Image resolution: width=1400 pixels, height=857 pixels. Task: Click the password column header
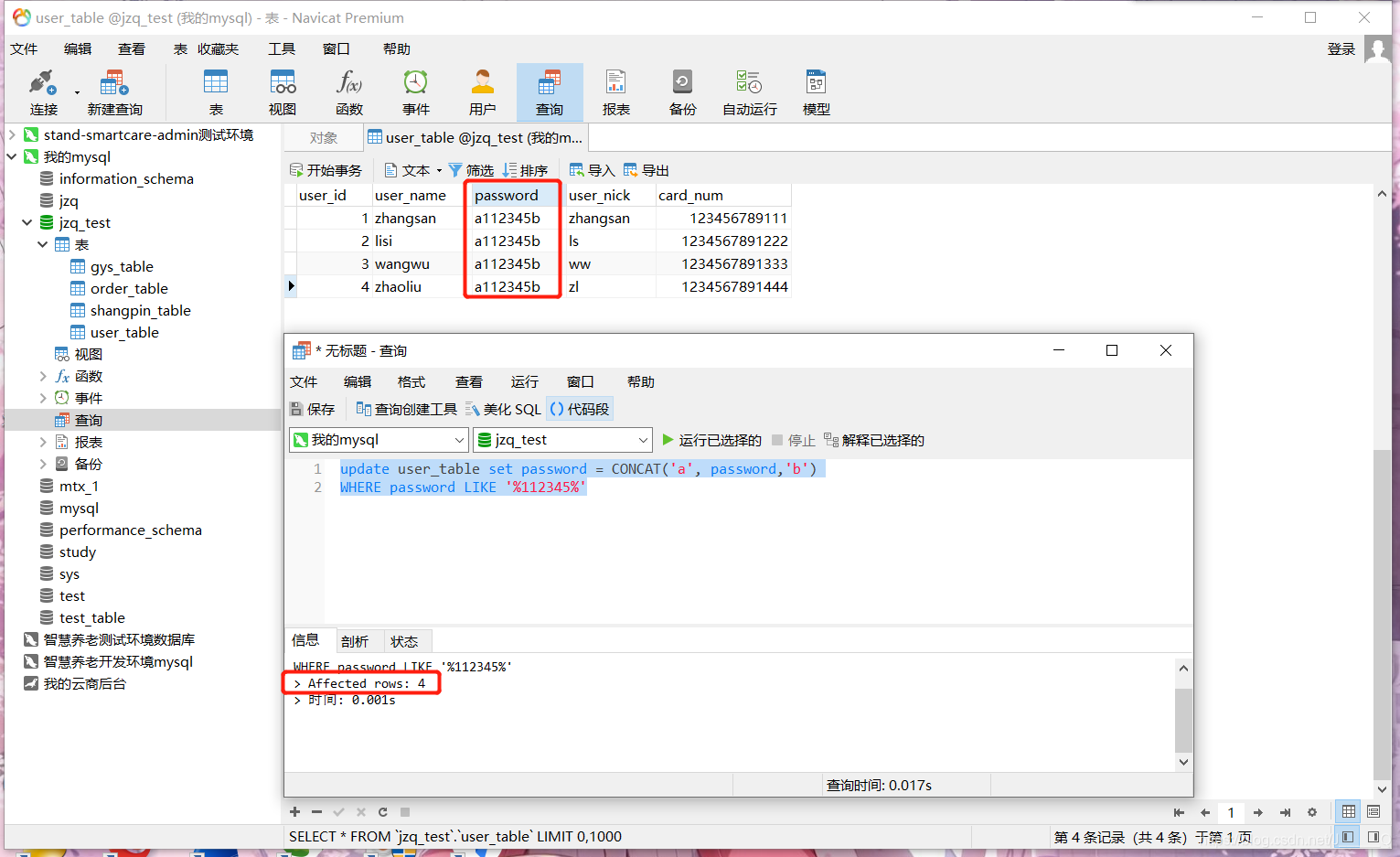click(x=512, y=195)
